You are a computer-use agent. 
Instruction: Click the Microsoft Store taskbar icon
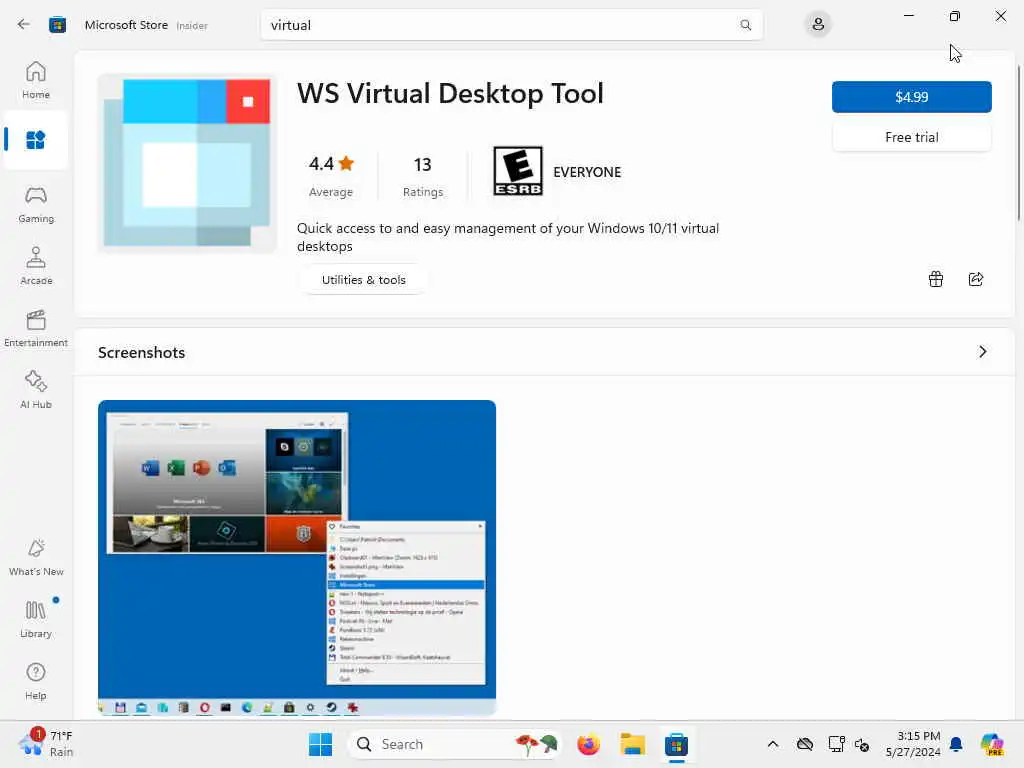676,744
